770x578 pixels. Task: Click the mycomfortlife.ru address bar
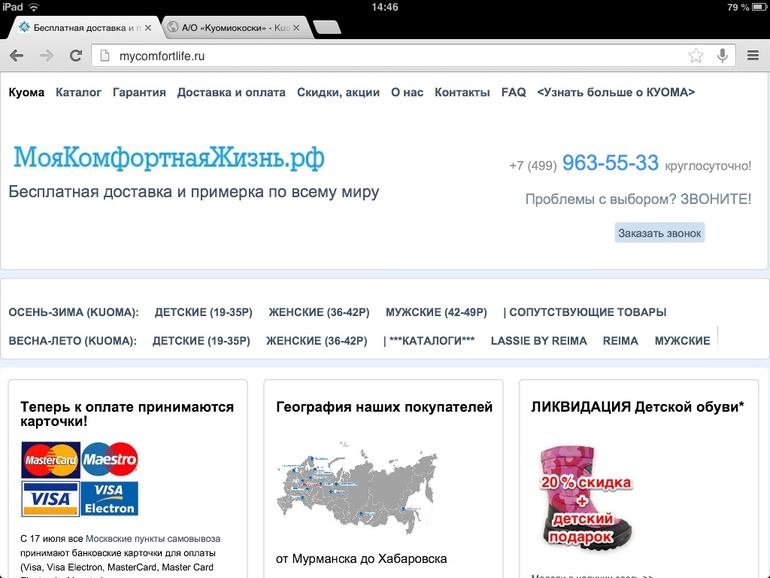click(x=390, y=56)
